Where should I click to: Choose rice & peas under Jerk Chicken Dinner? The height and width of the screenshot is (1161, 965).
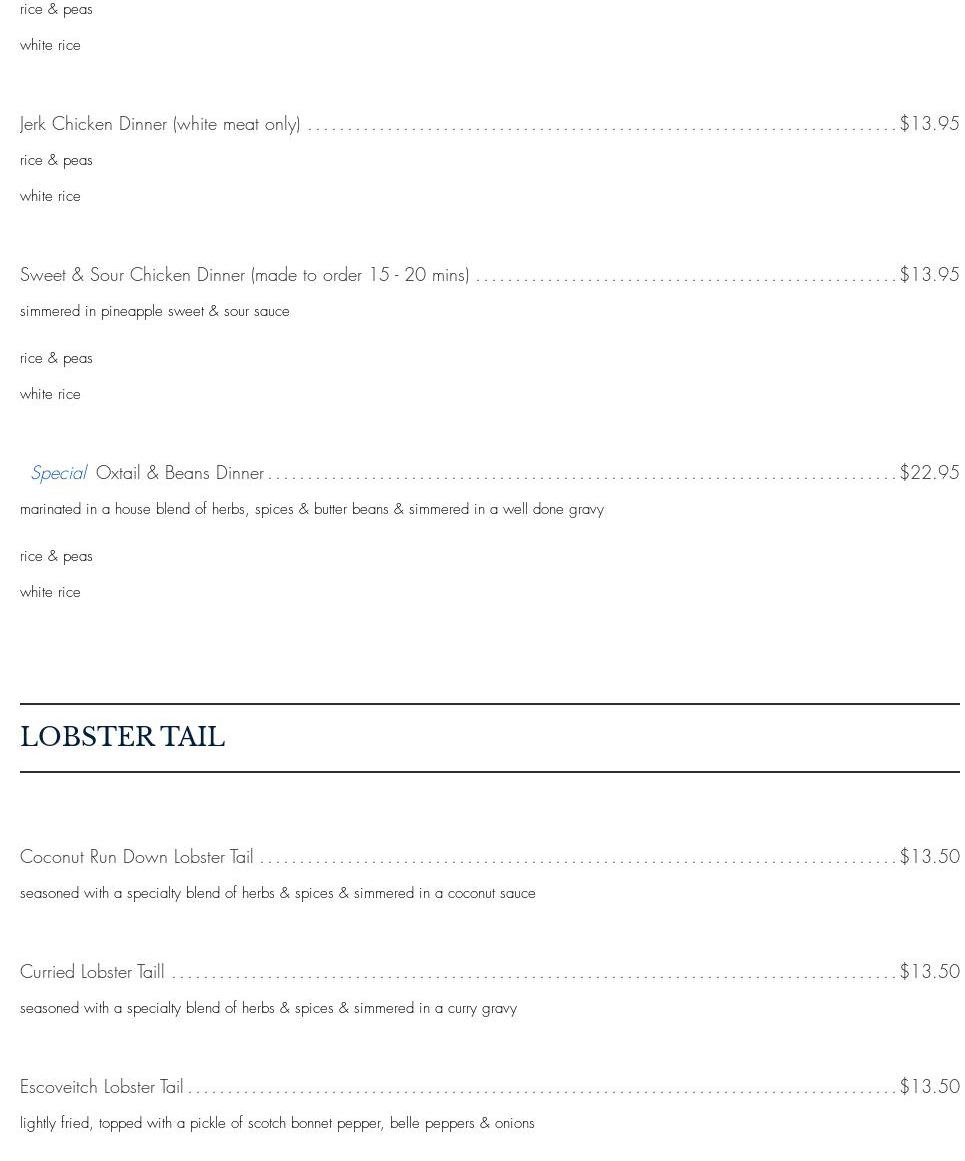[56, 160]
